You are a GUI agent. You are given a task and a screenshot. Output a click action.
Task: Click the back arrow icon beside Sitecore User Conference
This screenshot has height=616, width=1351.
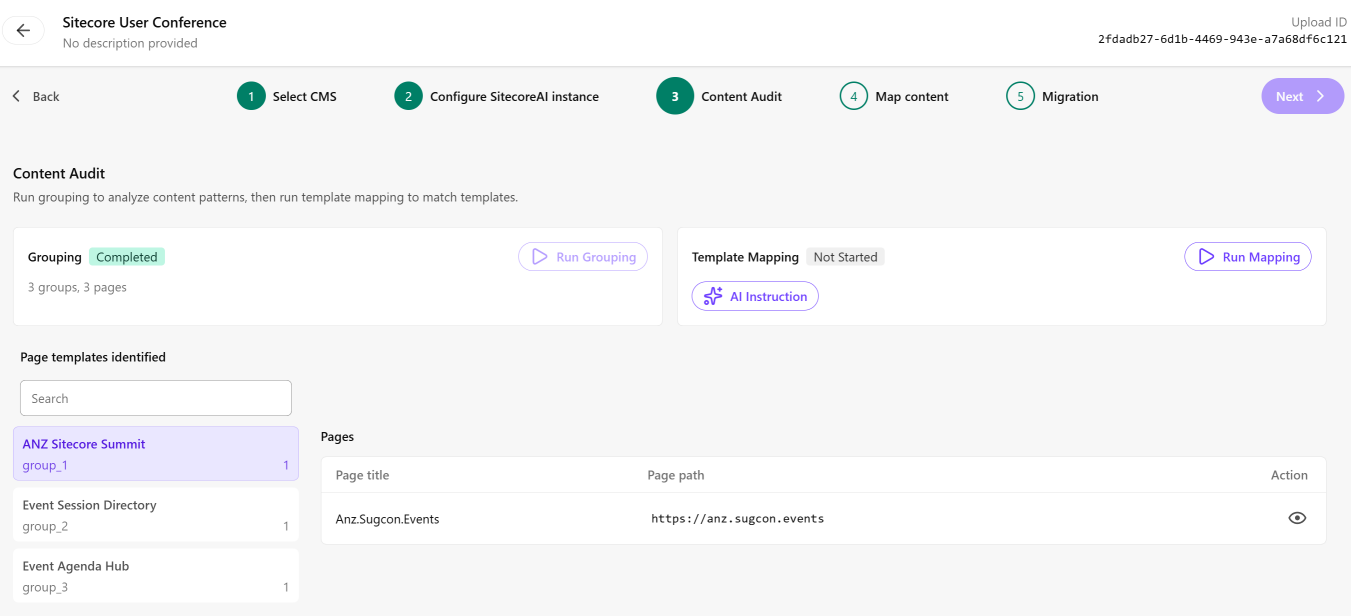pyautogui.click(x=23, y=30)
